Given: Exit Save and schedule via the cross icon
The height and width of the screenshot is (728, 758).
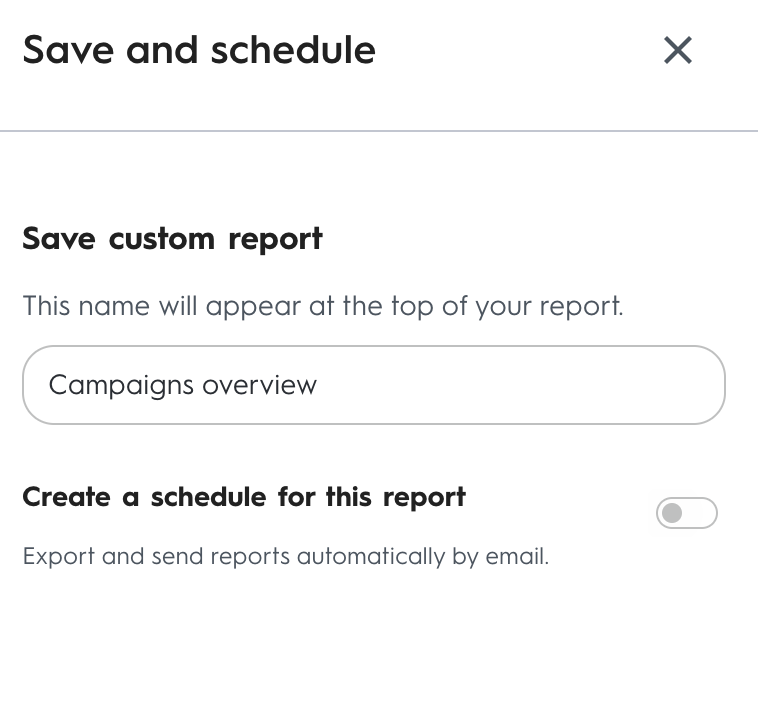Looking at the screenshot, I should click(x=678, y=50).
